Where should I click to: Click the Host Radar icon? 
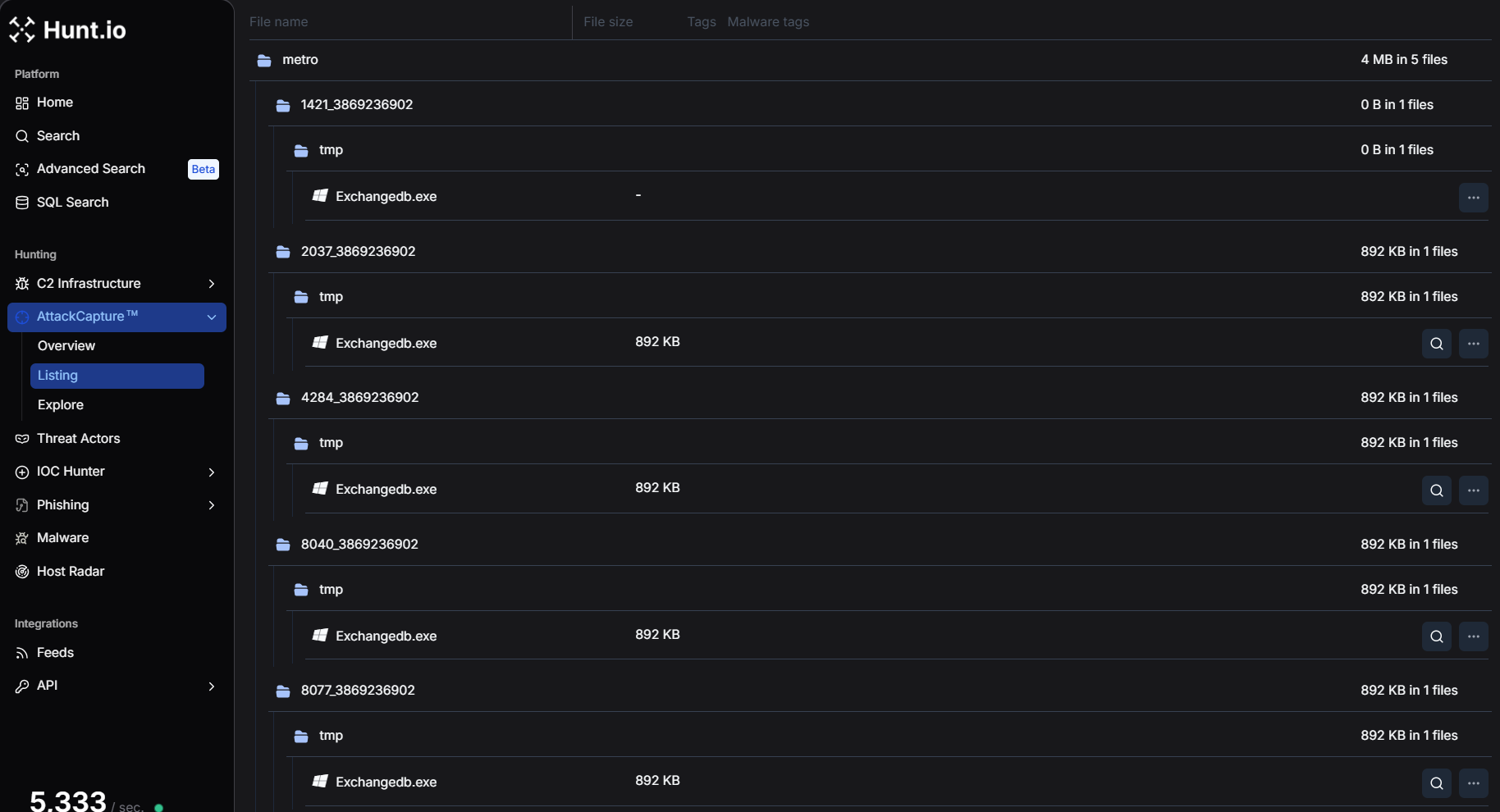(22, 572)
